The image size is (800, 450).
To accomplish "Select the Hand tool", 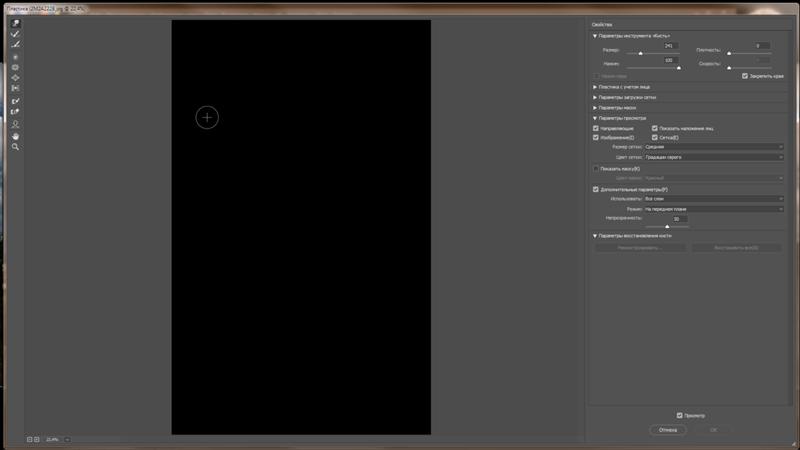I will (15, 136).
